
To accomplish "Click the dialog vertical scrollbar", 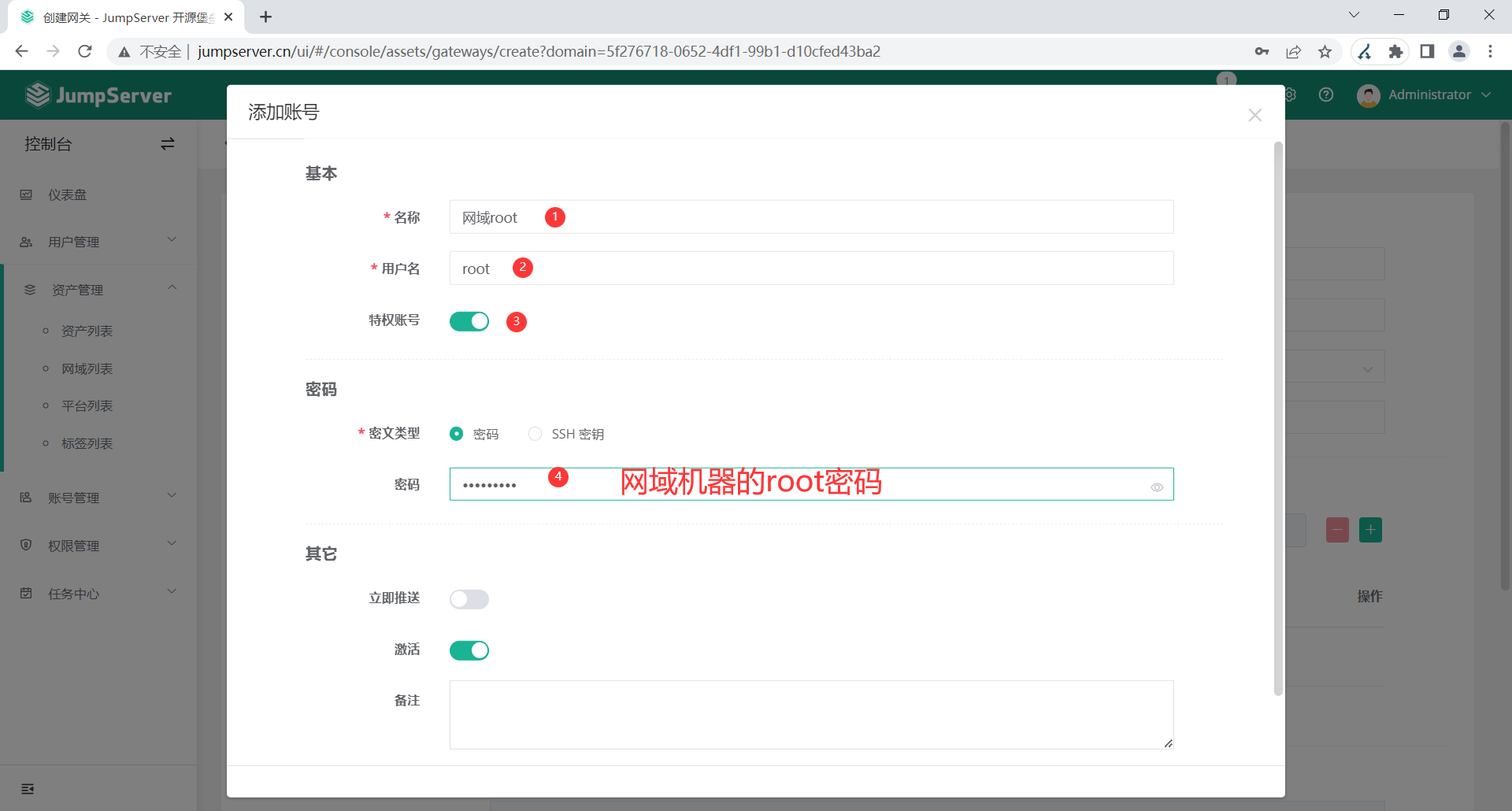I will coord(1278,418).
